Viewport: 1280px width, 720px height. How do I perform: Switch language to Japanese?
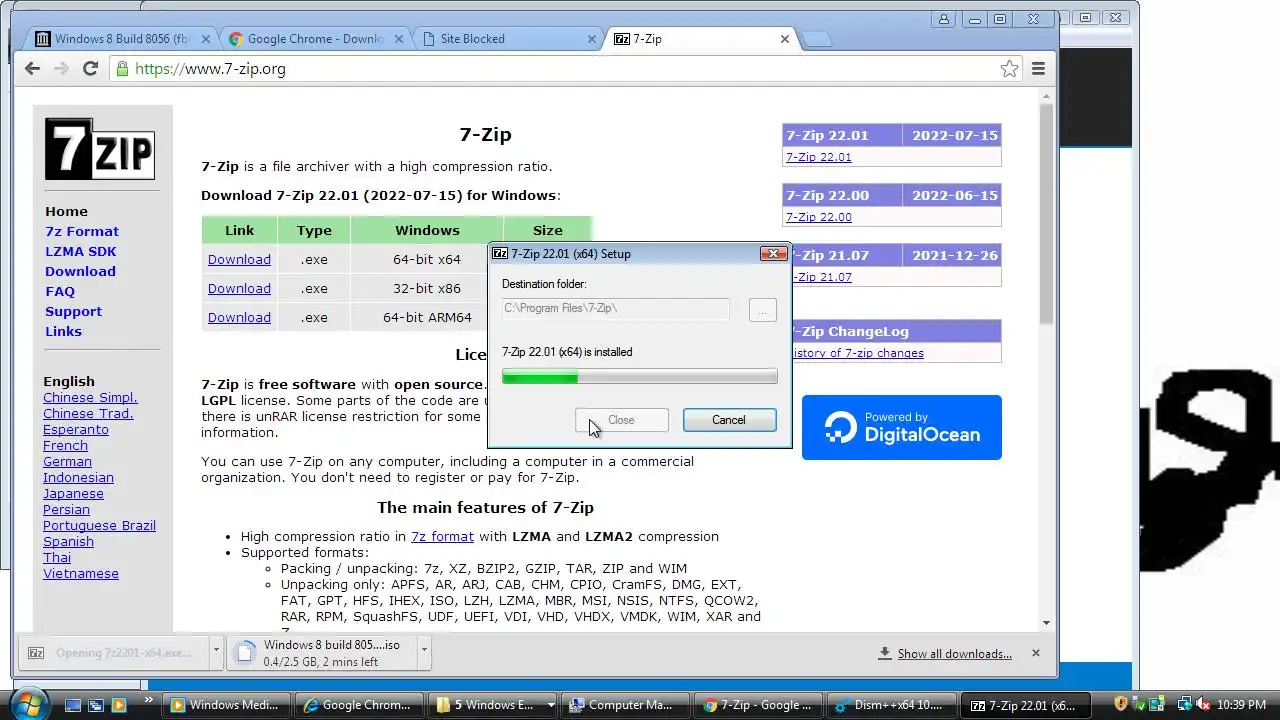(x=73, y=493)
